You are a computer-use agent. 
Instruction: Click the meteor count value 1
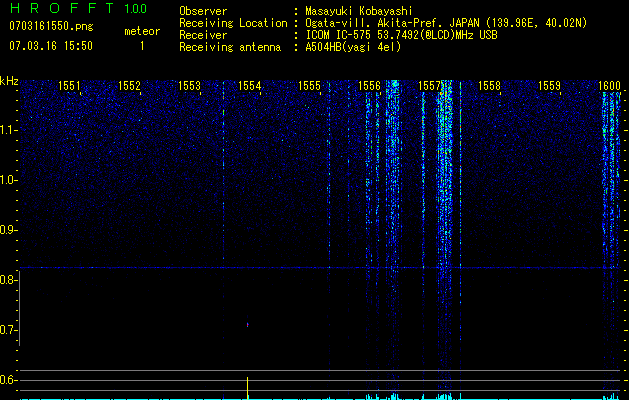coord(142,46)
